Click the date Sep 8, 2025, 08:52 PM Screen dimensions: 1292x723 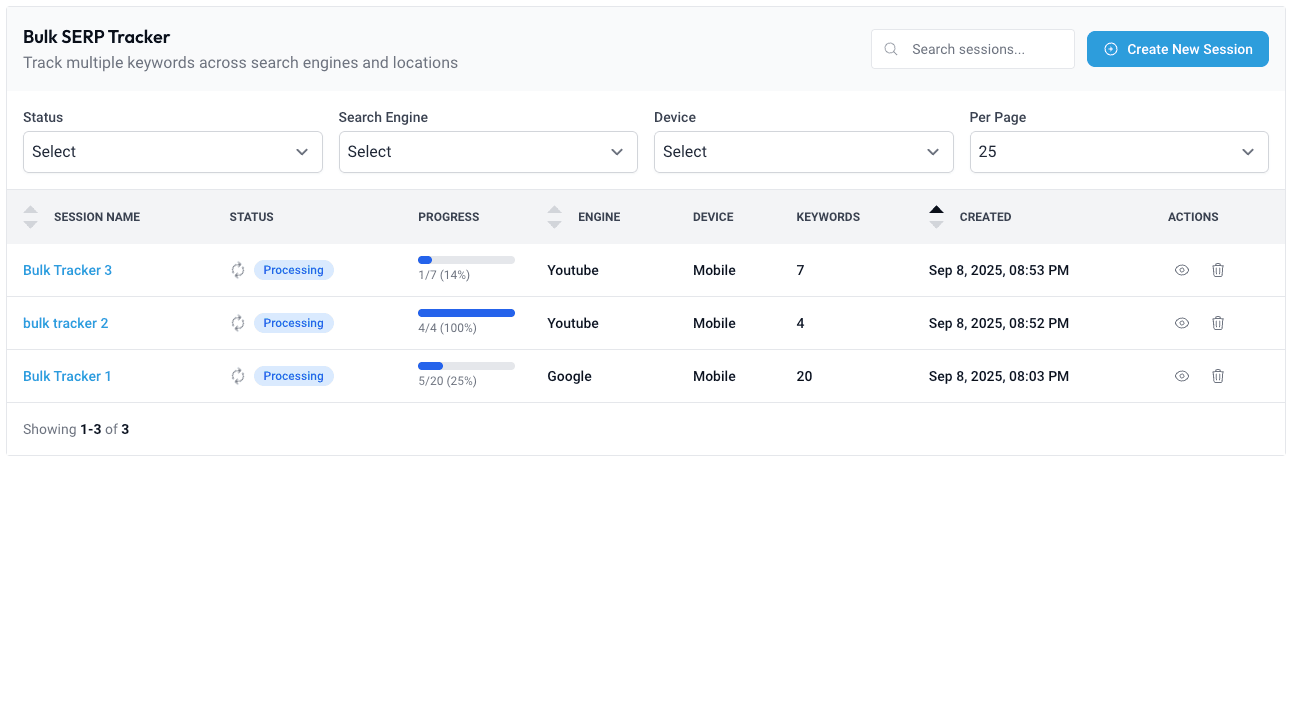[x=999, y=323]
